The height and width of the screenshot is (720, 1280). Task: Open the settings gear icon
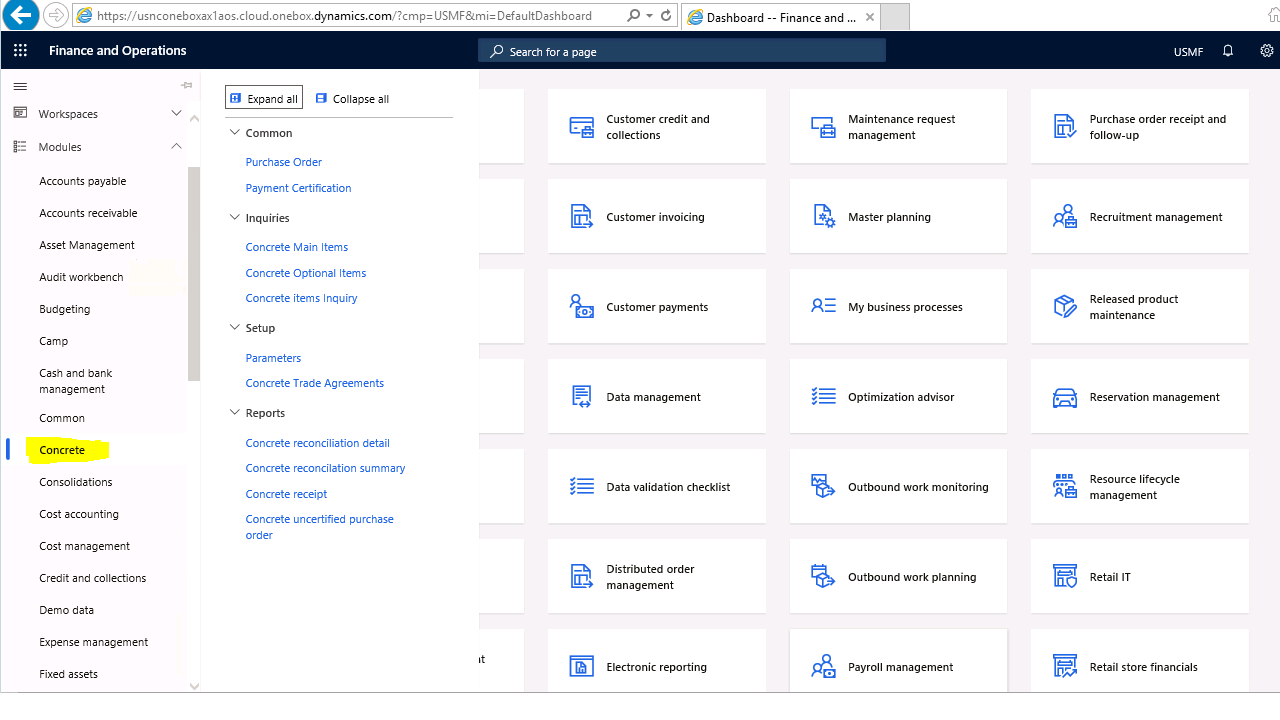[1267, 51]
